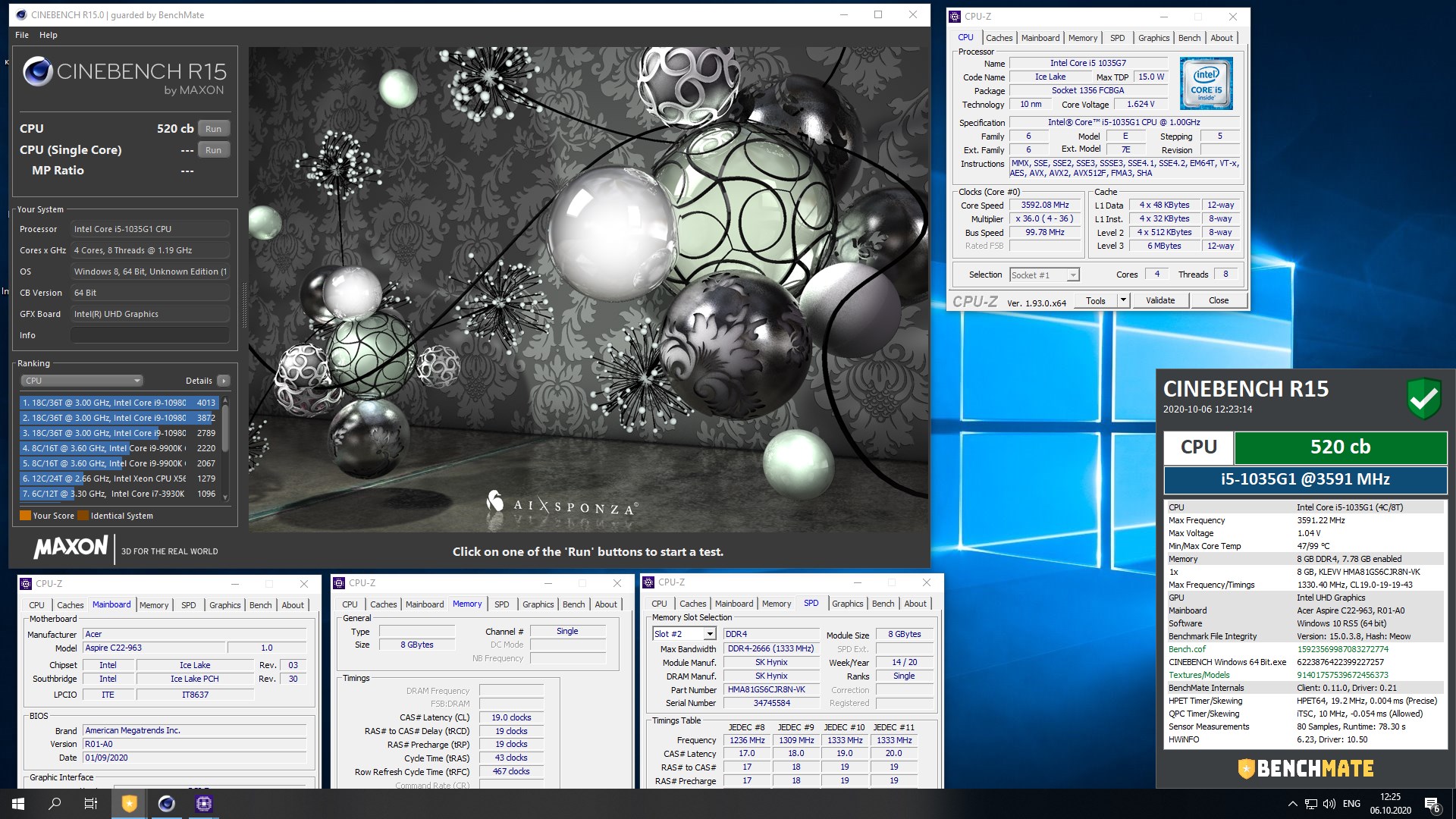Activate BenchMate shield icon in taskbar
The width and height of the screenshot is (1456, 819).
coord(129,804)
